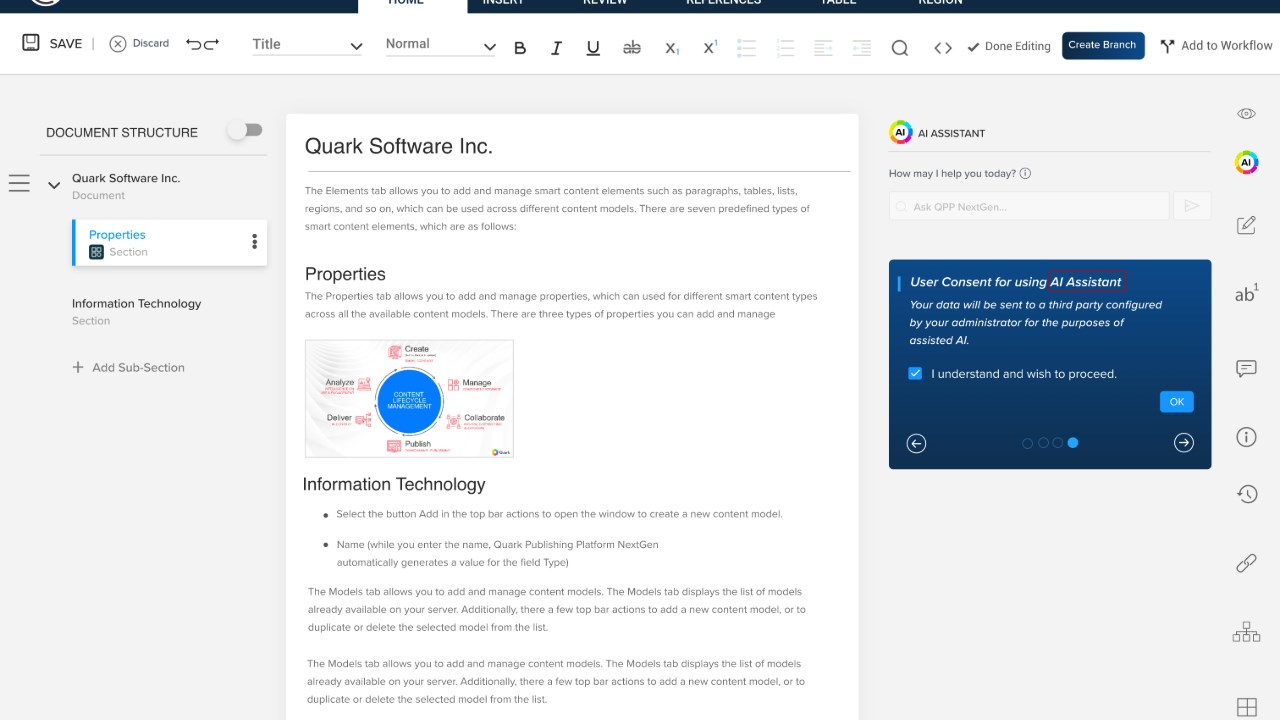The width and height of the screenshot is (1280, 720).
Task: Click the increase indent icon
Action: click(x=861, y=47)
